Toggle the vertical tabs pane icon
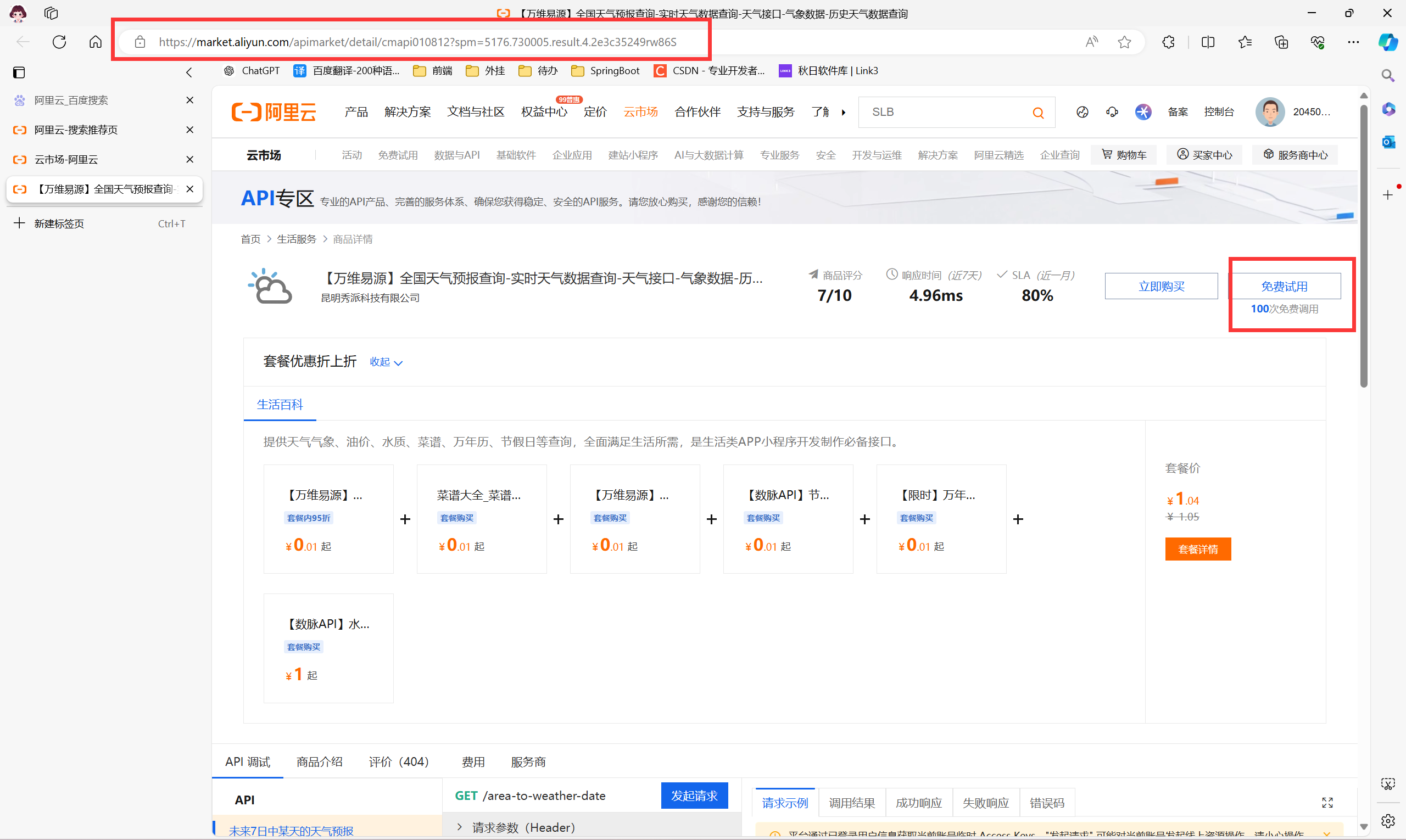Screen dimensions: 1406x840 (x=19, y=72)
